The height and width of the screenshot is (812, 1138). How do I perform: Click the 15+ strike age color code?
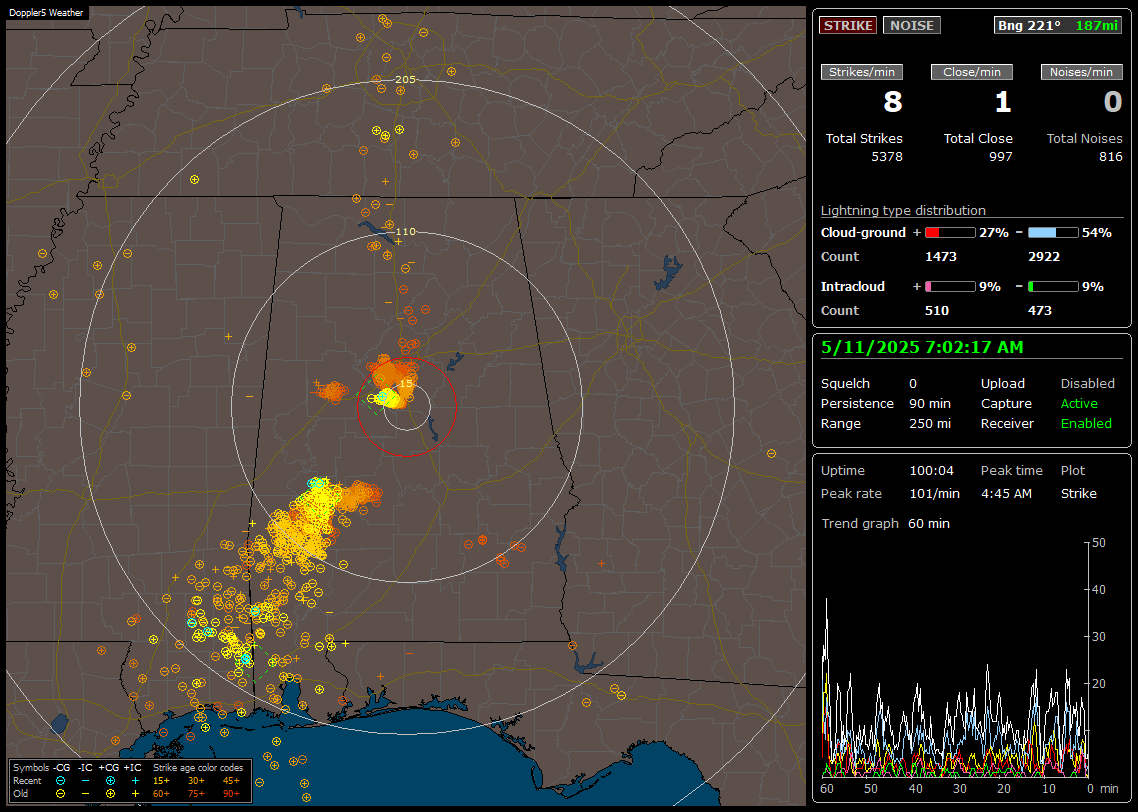[x=161, y=781]
